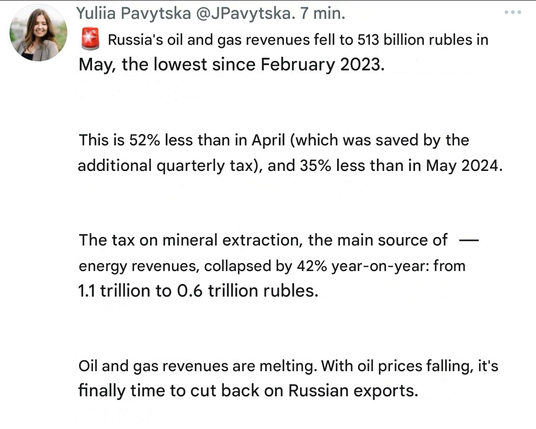Open Yuliia Pavytska's profile picture

(x=38, y=33)
